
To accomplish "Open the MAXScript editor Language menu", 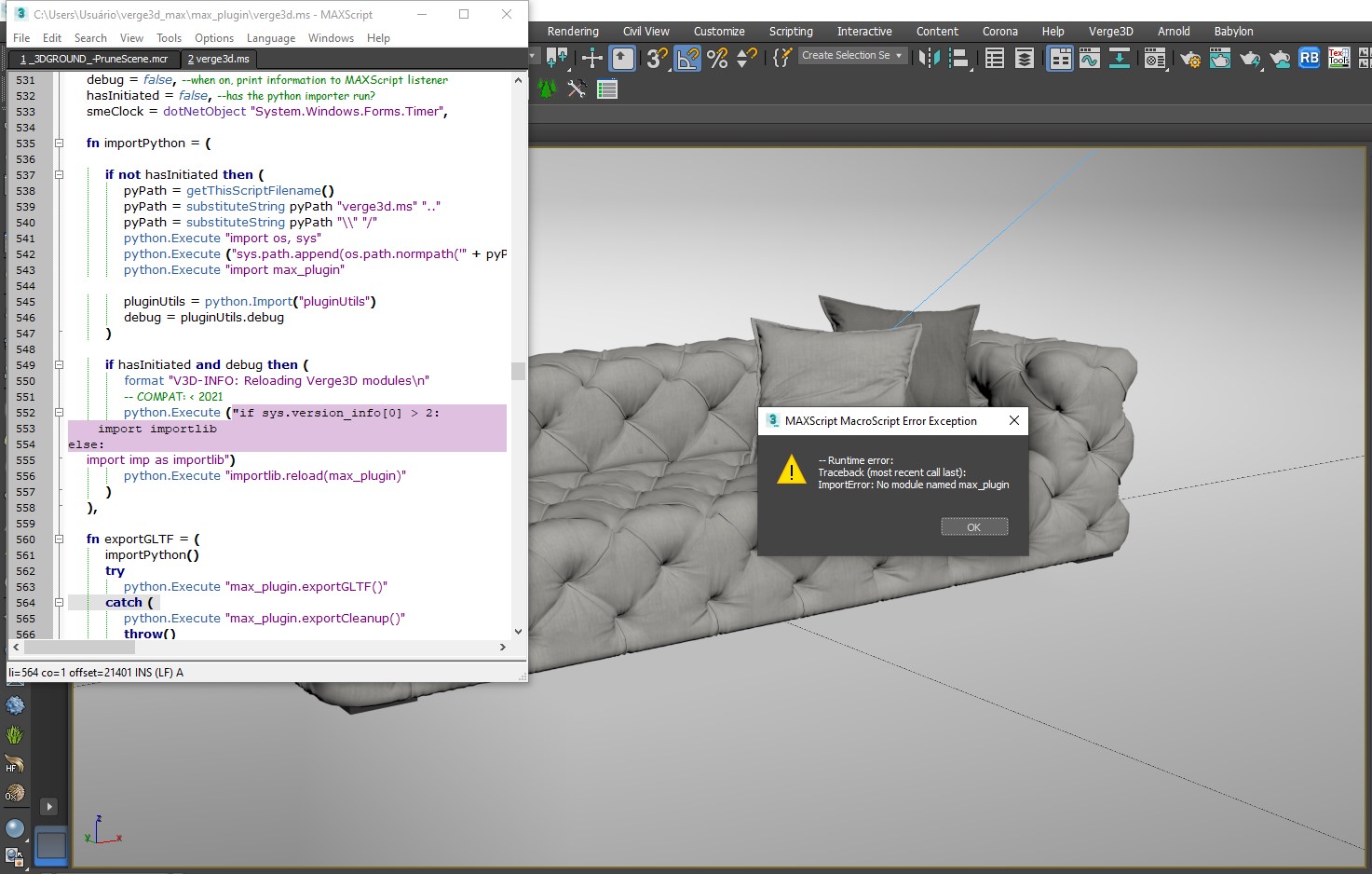I will tap(271, 38).
